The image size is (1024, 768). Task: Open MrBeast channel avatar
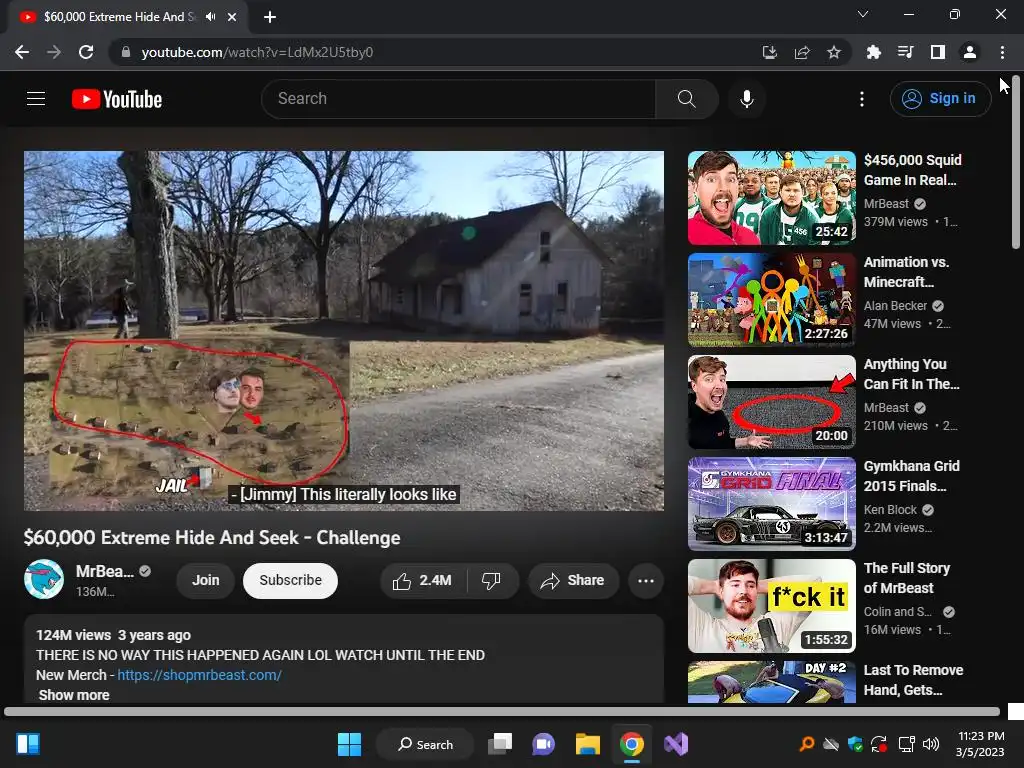pos(44,579)
